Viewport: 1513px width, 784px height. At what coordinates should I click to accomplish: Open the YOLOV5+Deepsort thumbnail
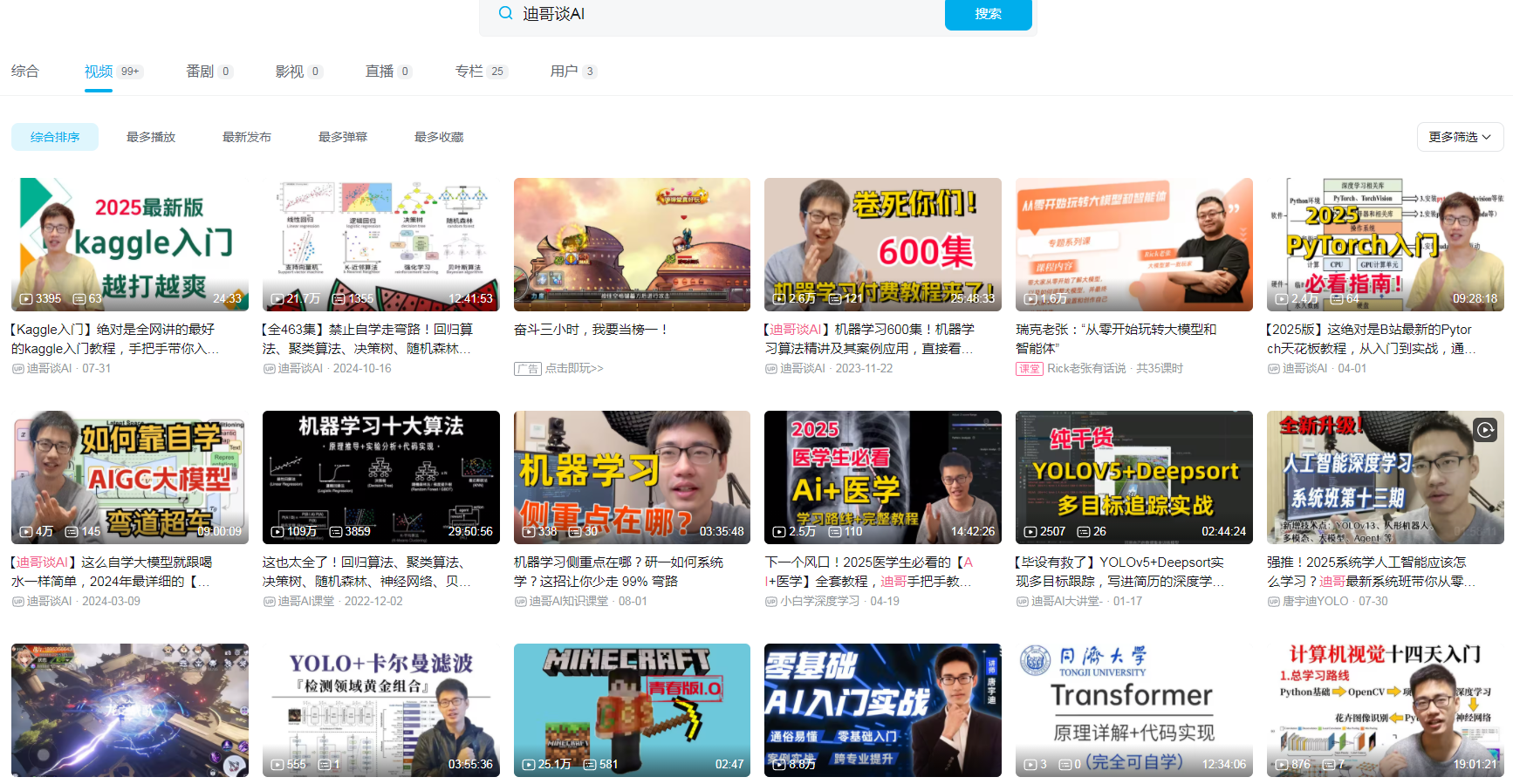coord(1134,477)
